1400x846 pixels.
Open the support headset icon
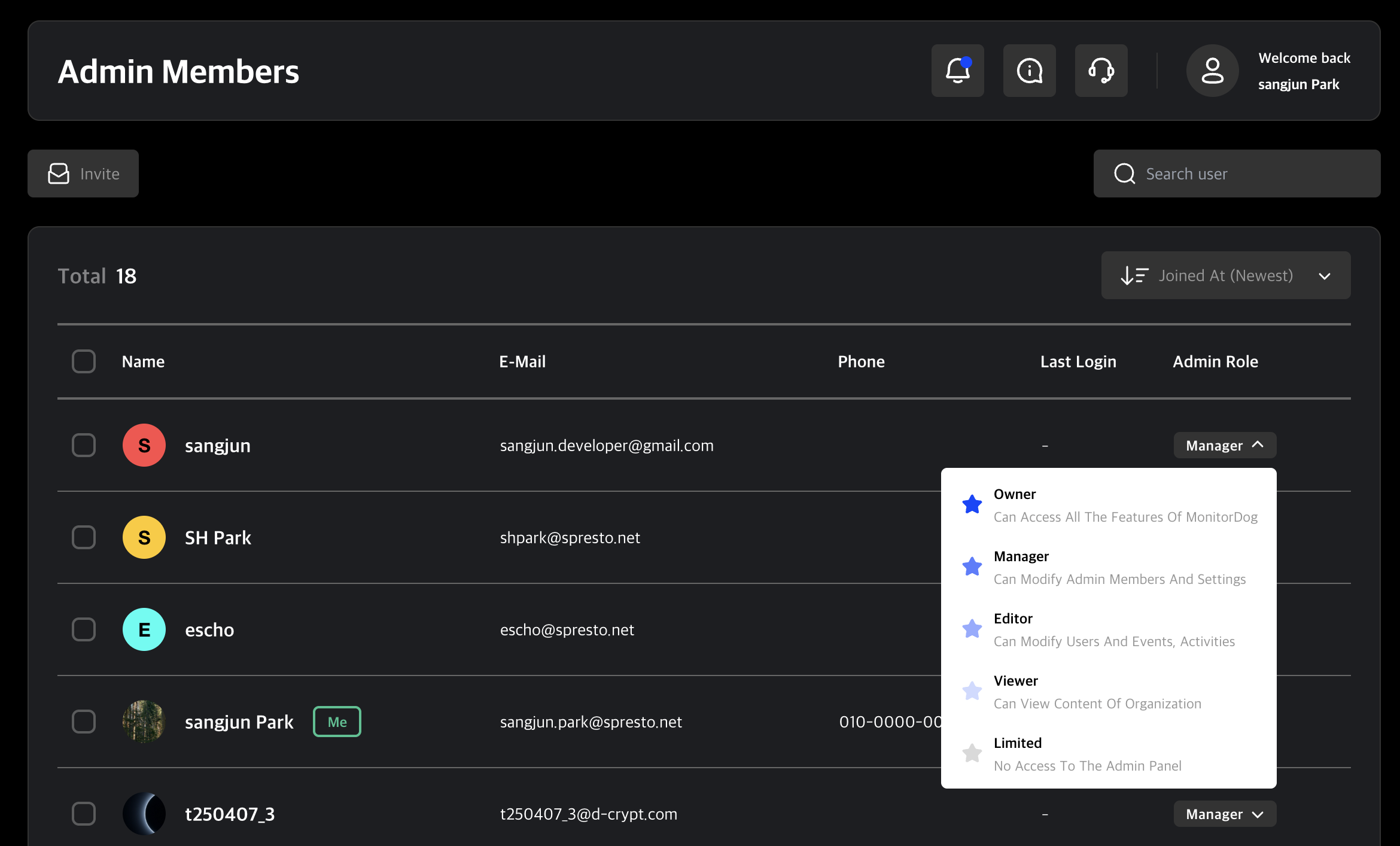(1101, 70)
